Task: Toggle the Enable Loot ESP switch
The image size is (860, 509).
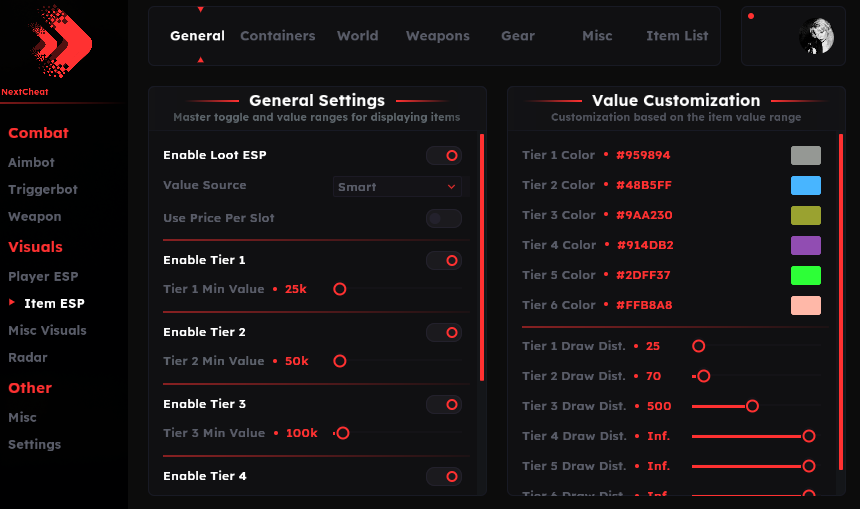Action: (x=444, y=156)
